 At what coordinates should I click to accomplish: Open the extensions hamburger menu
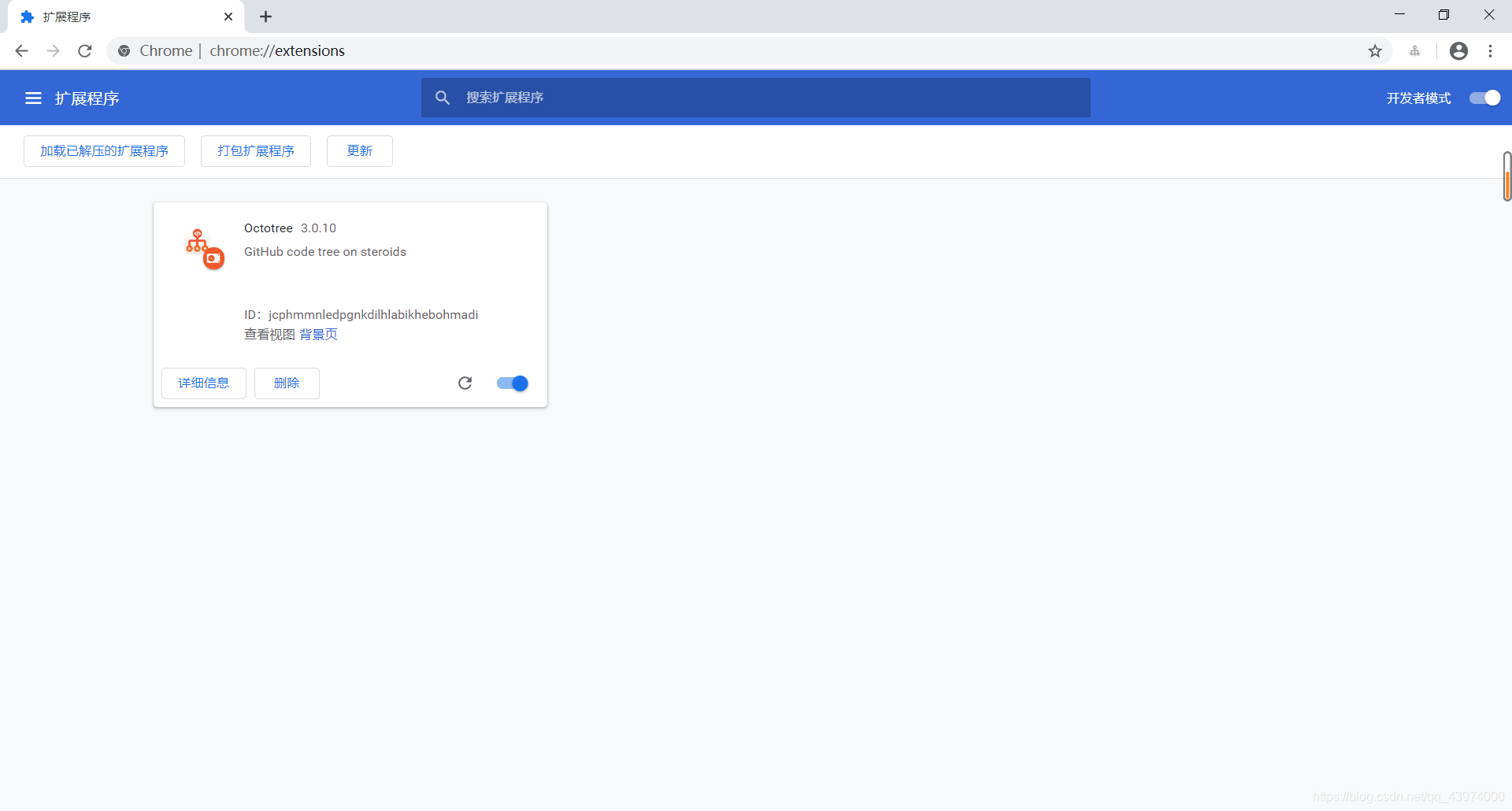[33, 98]
